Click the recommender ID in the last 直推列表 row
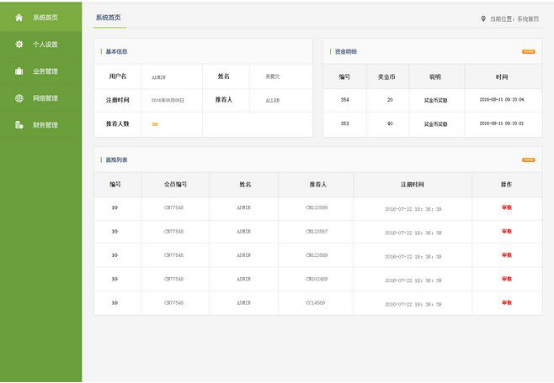Viewport: 554px width, 383px height. [316, 303]
